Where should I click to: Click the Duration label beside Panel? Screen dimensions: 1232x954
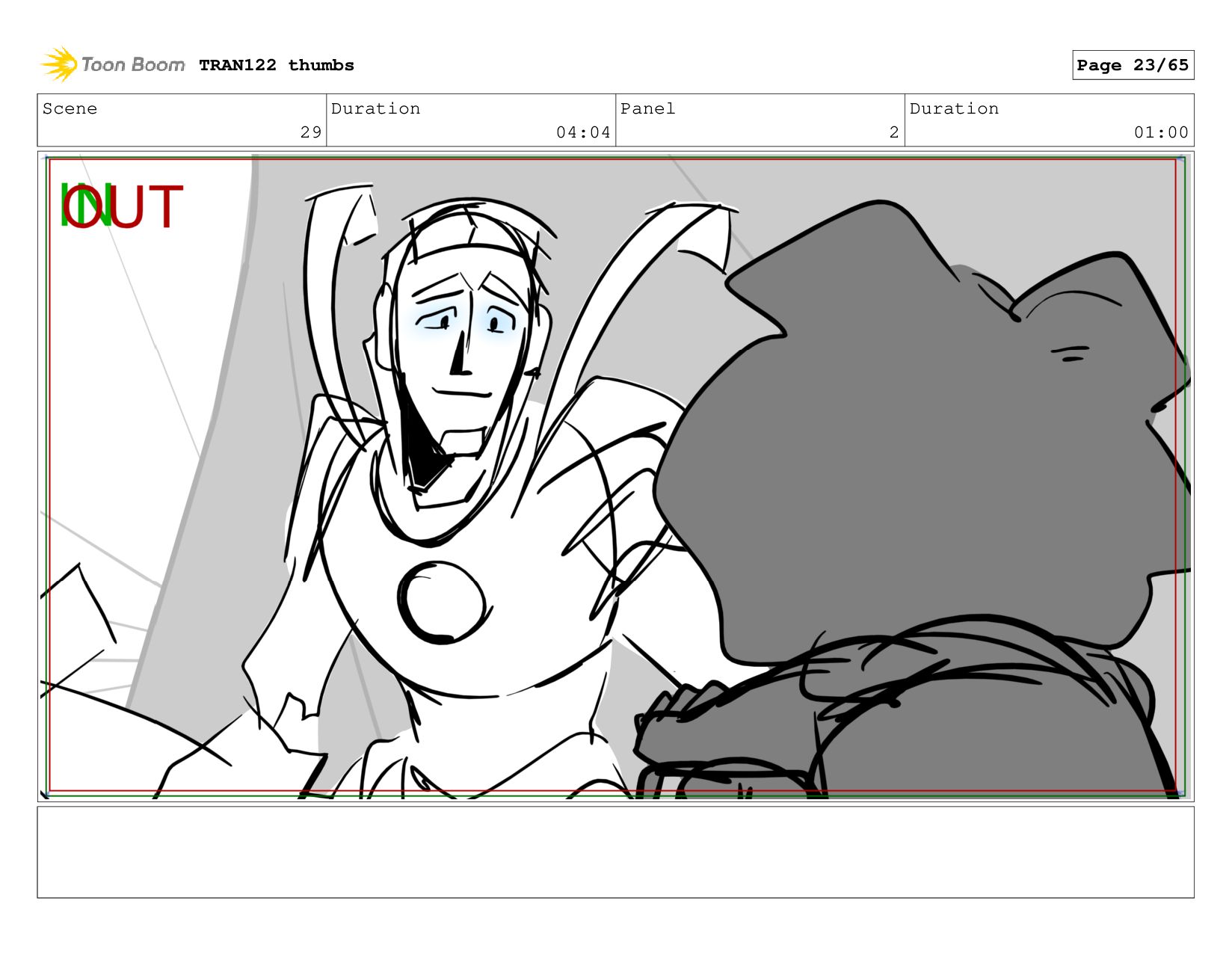coord(954,108)
